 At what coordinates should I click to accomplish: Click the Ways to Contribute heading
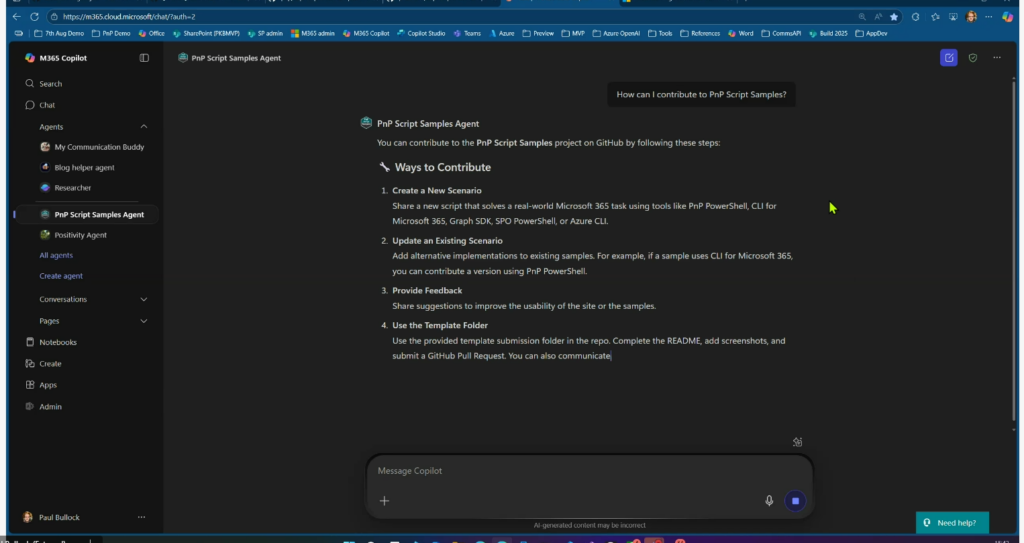click(x=442, y=168)
